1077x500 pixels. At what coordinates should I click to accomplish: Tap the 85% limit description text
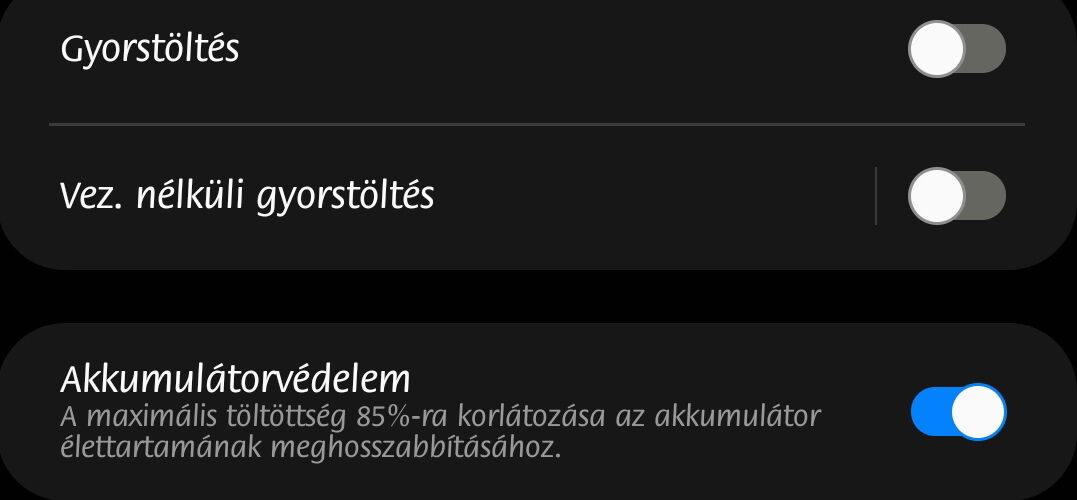pyautogui.click(x=440, y=432)
